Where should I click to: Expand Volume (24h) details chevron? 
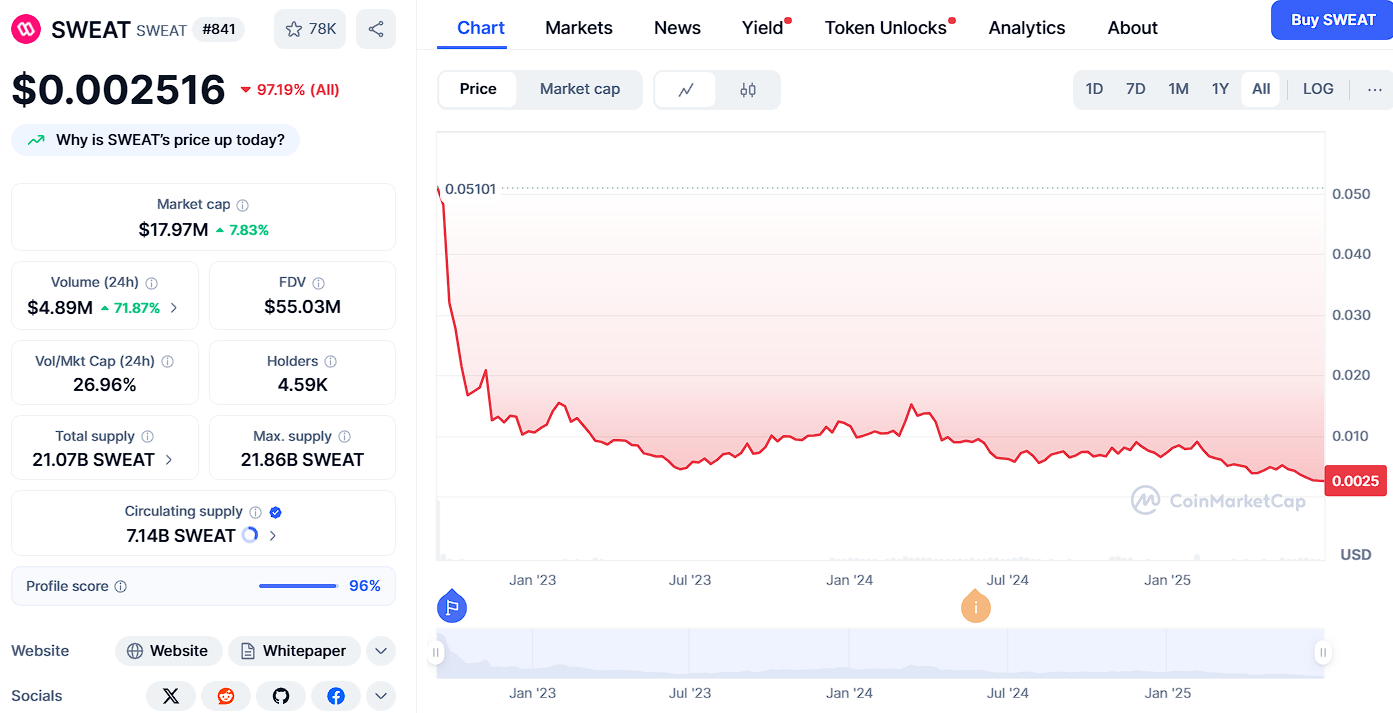tap(174, 308)
